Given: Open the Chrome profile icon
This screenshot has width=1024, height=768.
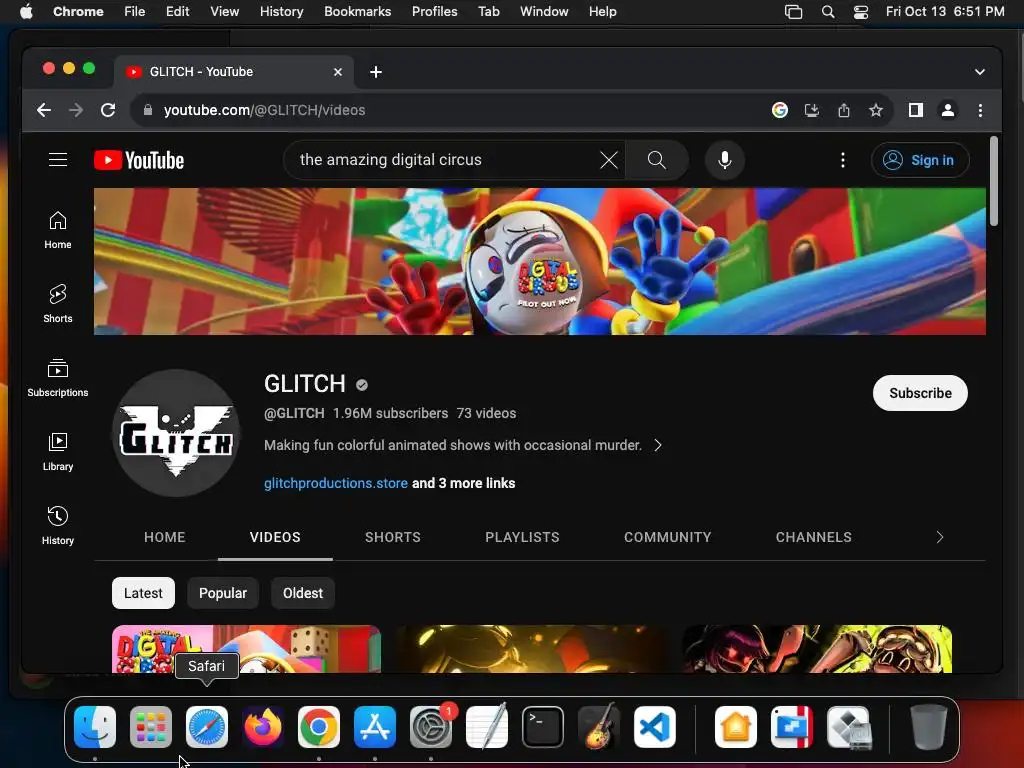Looking at the screenshot, I should pyautogui.click(x=948, y=110).
